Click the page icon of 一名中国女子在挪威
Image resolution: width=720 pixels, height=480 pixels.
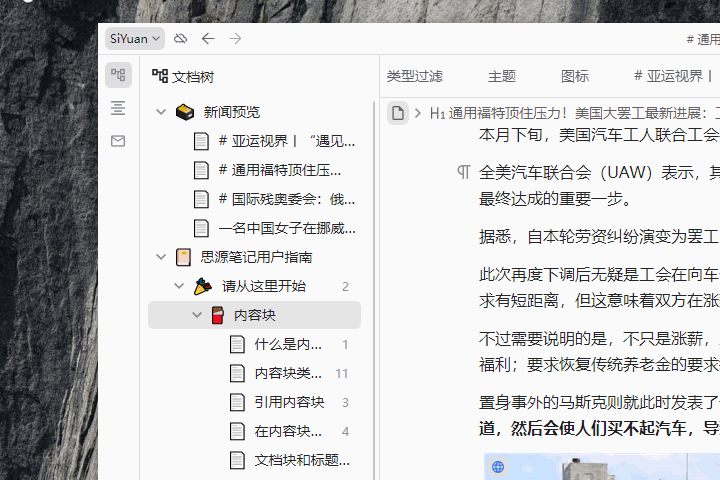[x=201, y=228]
